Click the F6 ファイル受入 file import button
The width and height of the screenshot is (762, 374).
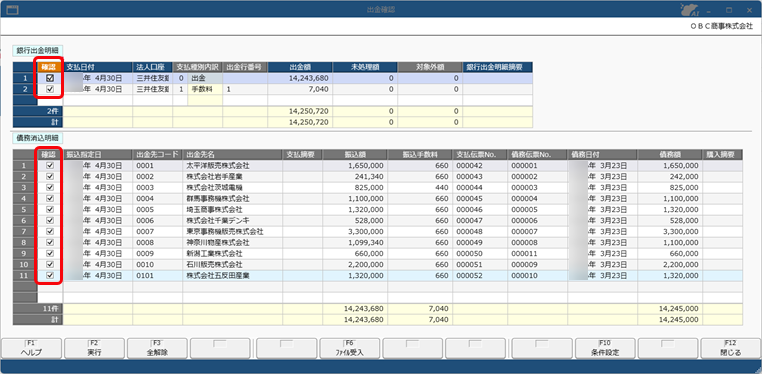pyautogui.click(x=349, y=348)
